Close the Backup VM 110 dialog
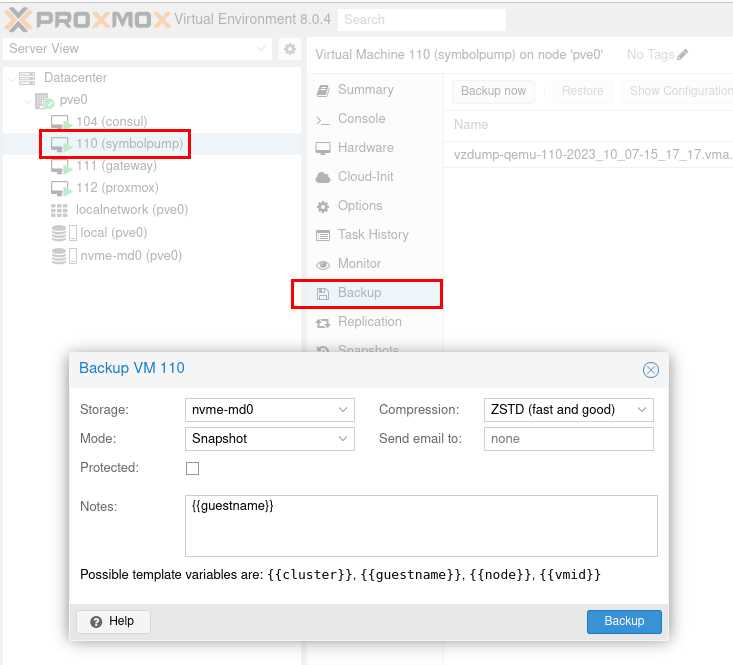The width and height of the screenshot is (733, 665). tap(650, 370)
